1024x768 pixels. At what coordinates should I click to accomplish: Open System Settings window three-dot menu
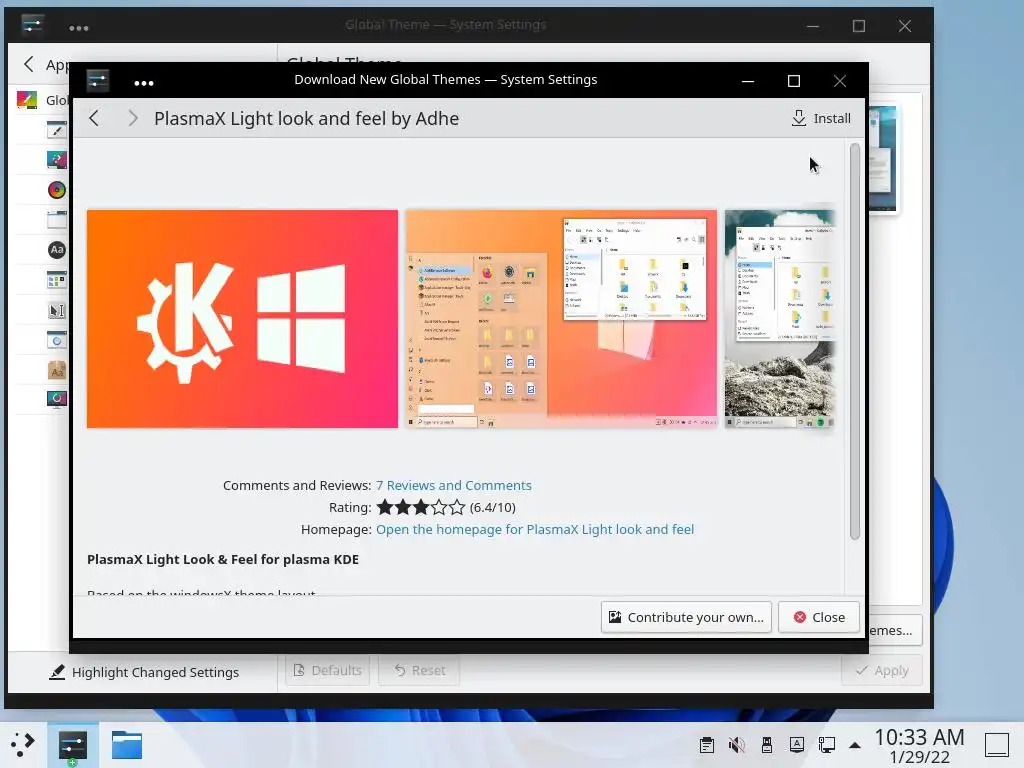click(x=78, y=28)
